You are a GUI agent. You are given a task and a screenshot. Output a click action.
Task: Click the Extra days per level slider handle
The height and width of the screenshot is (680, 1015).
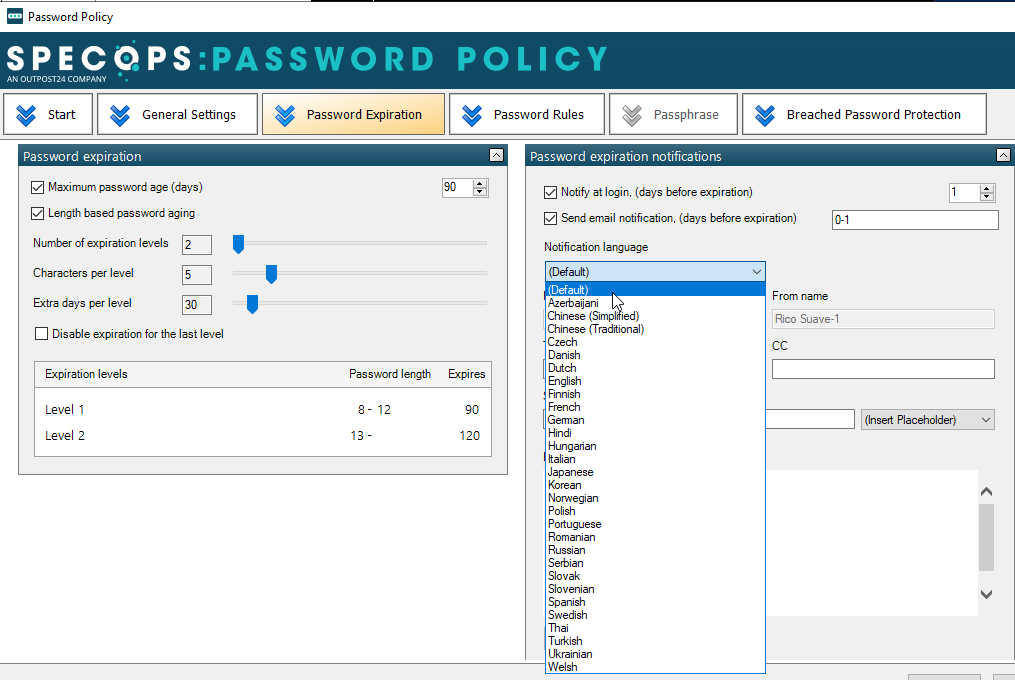[x=252, y=304]
